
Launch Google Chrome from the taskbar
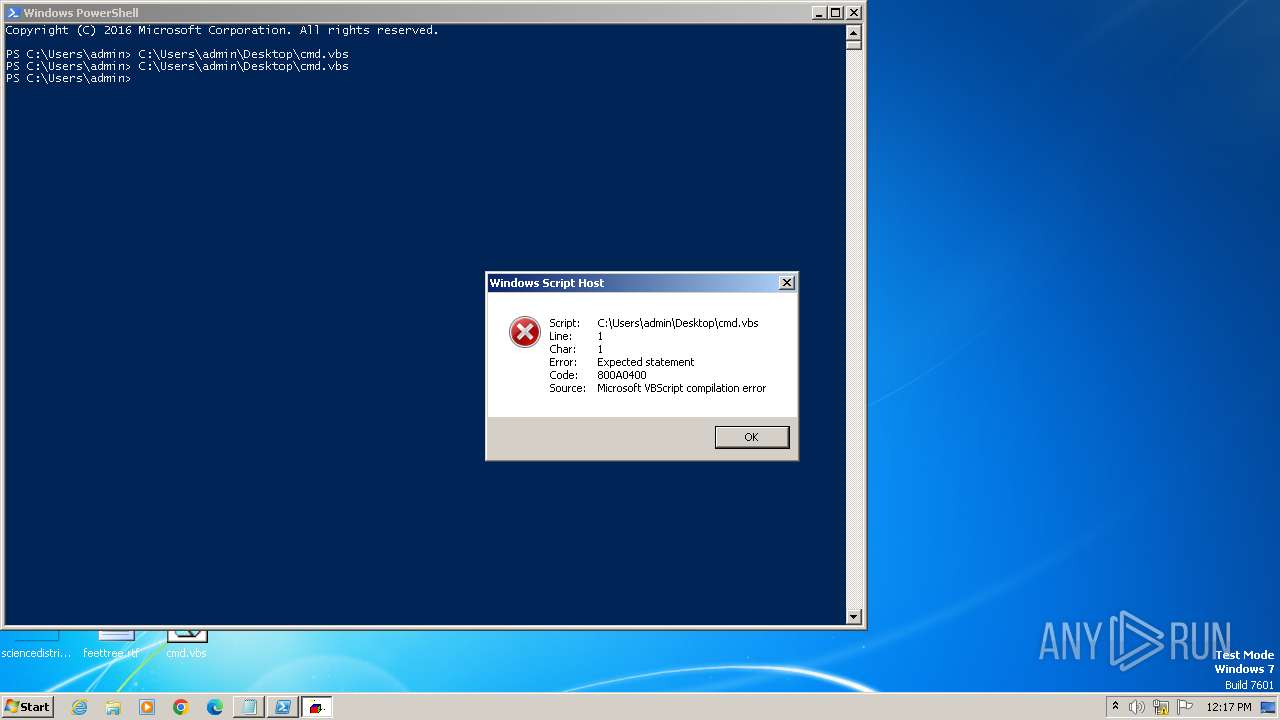181,707
